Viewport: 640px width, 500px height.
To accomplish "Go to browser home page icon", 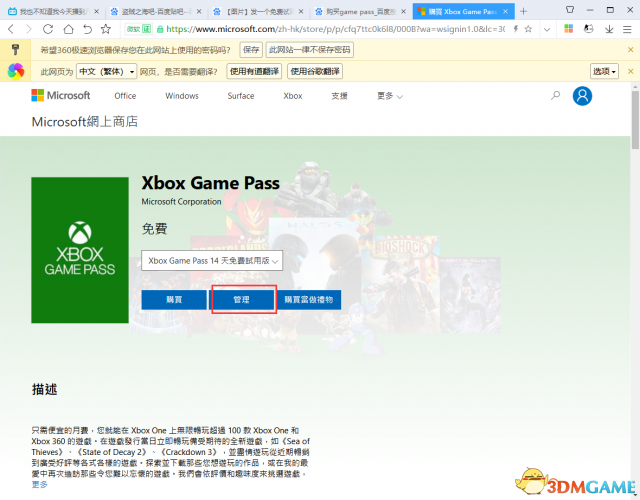I will [x=69, y=29].
